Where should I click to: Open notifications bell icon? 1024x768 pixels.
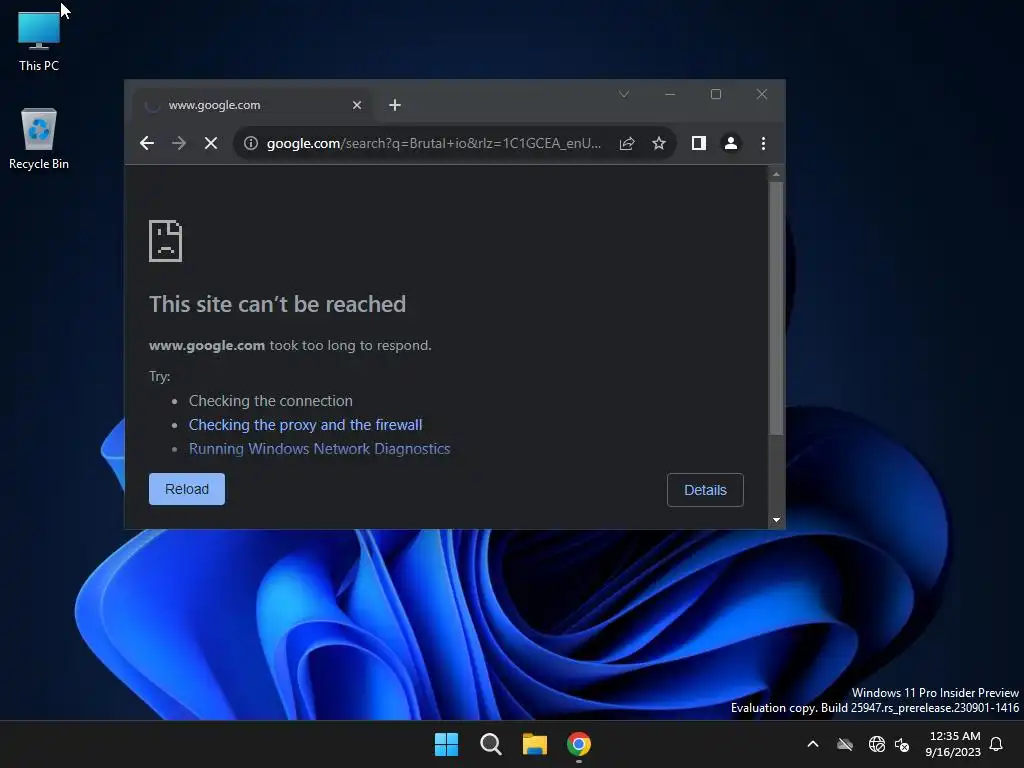pyautogui.click(x=996, y=744)
